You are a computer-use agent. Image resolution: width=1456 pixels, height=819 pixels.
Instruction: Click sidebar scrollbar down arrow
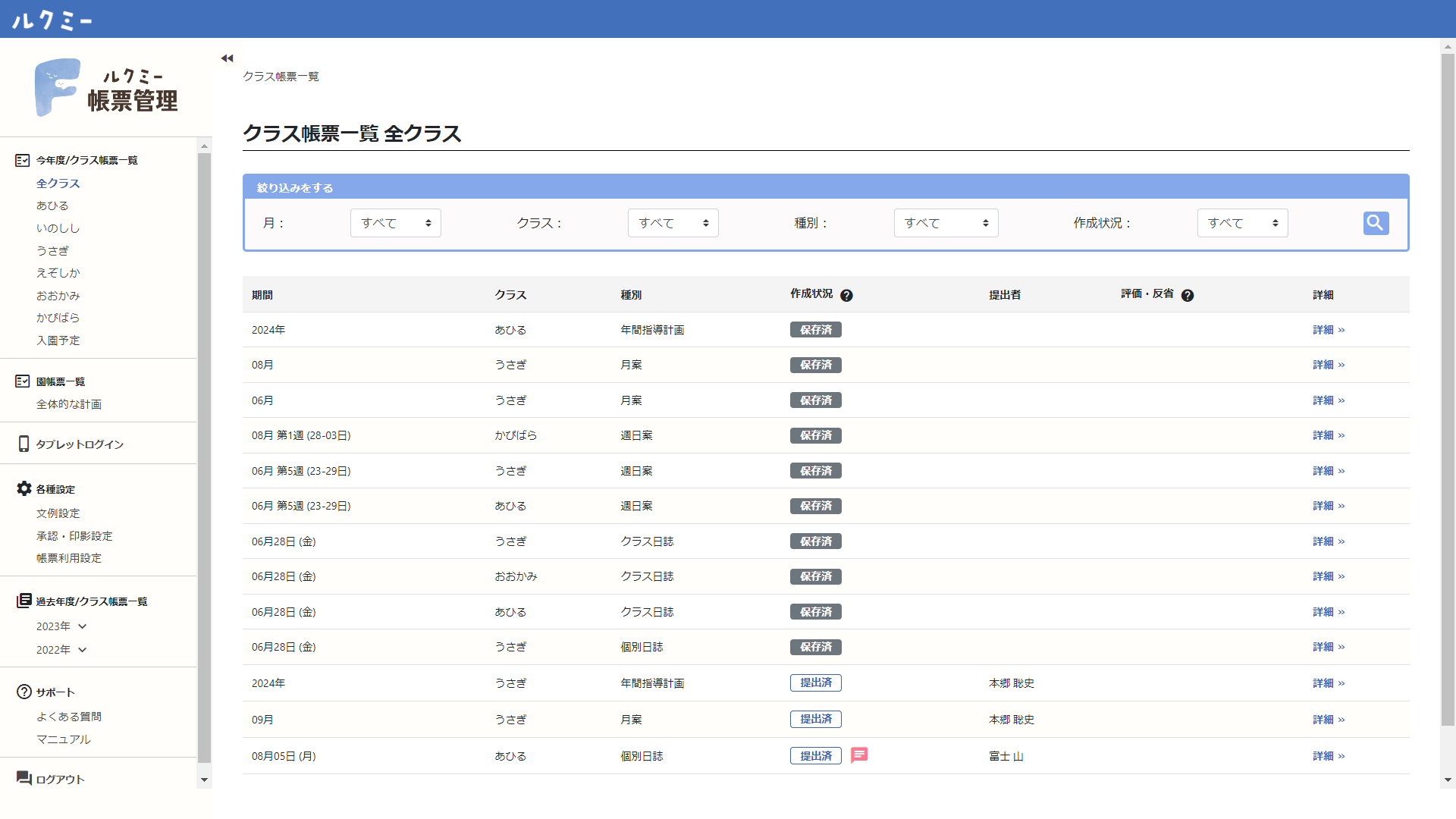coord(204,780)
